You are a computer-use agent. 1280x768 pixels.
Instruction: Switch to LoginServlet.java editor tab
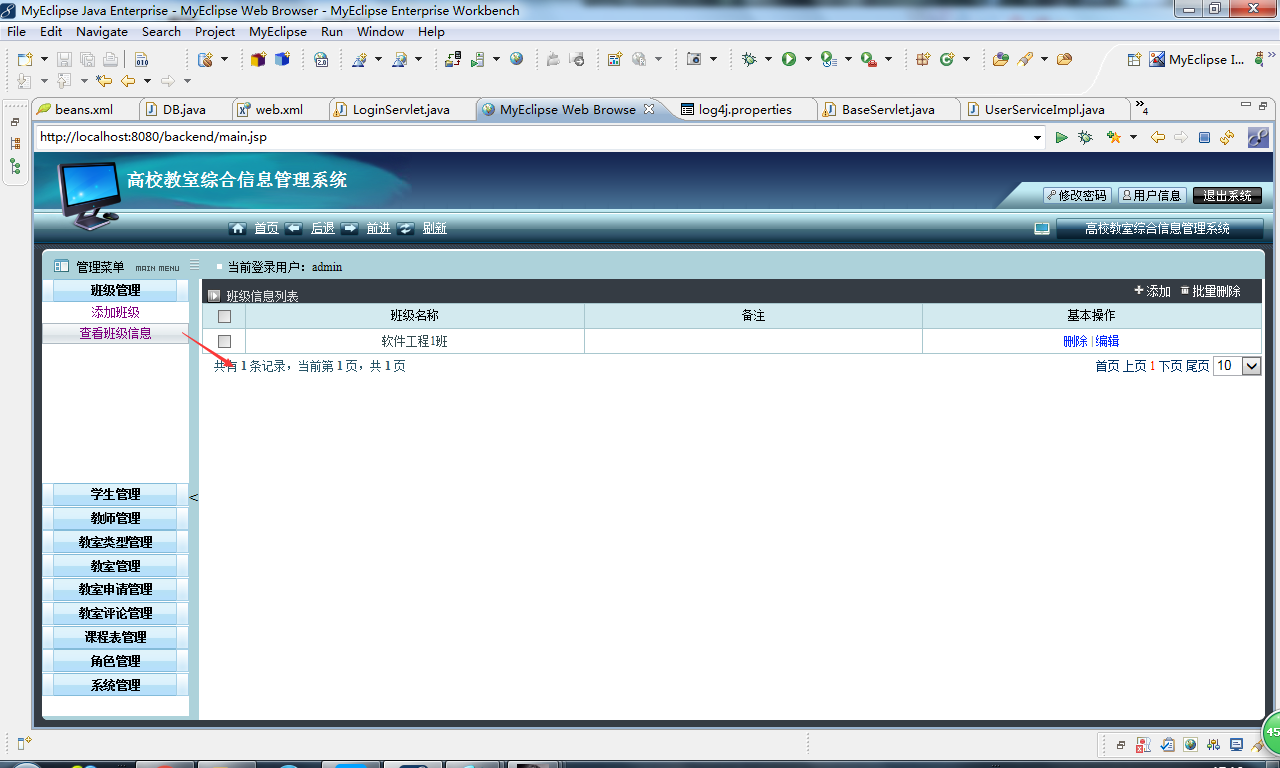click(x=401, y=110)
